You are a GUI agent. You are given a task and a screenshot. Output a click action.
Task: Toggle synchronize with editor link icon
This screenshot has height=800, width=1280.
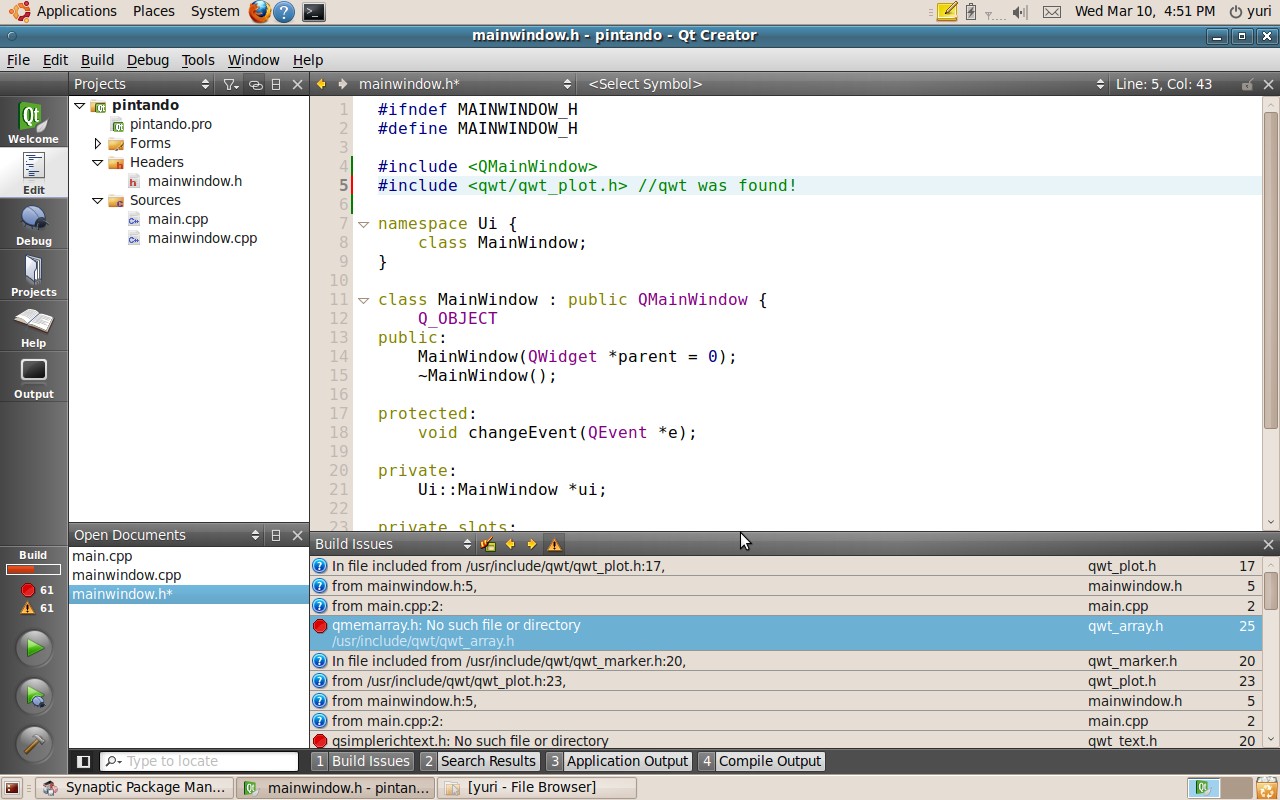255,84
